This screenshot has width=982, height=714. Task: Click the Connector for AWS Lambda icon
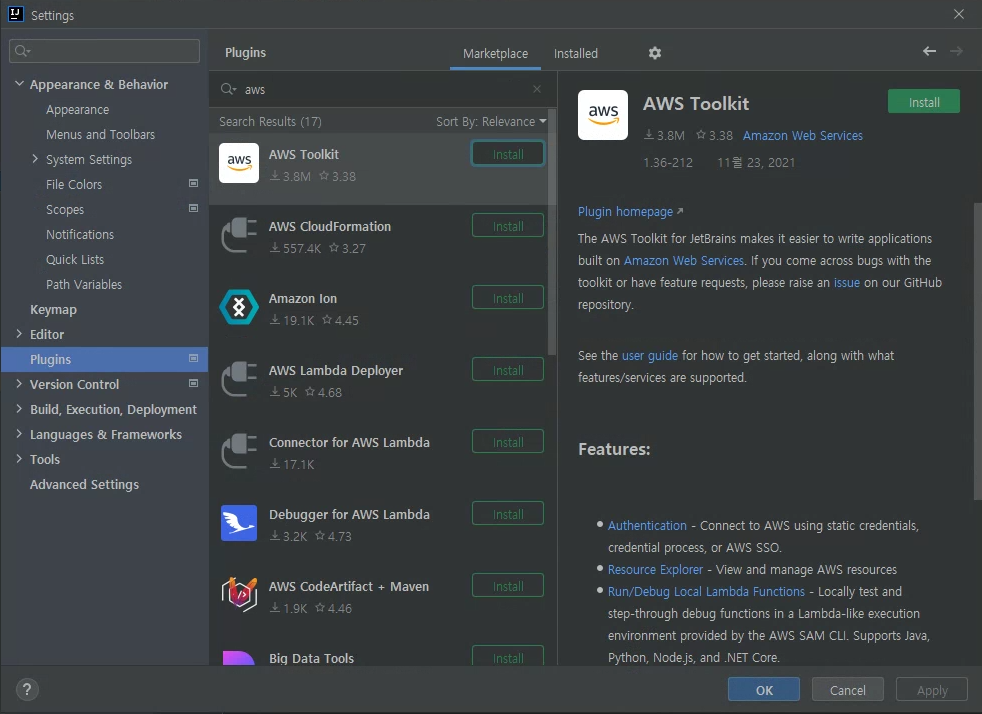[x=239, y=451]
